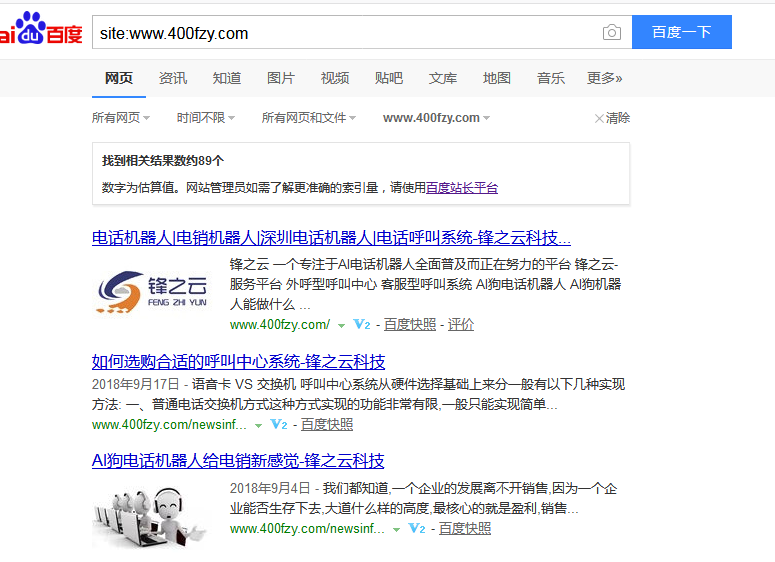This screenshot has width=775, height=562.
Task: Click the 2018年9月4日 date text
Action: coord(270,488)
